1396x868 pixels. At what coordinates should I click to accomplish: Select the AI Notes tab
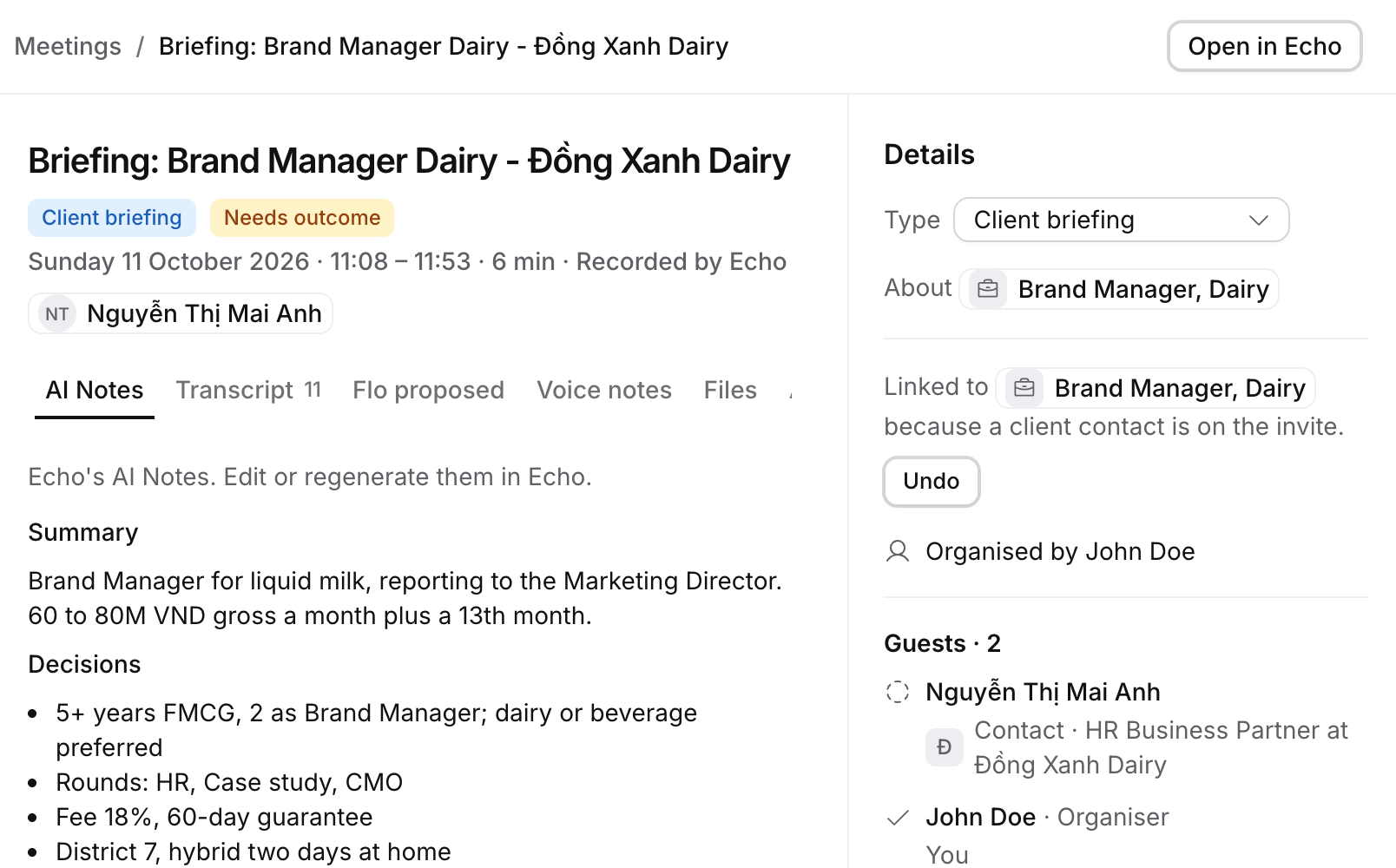(95, 391)
